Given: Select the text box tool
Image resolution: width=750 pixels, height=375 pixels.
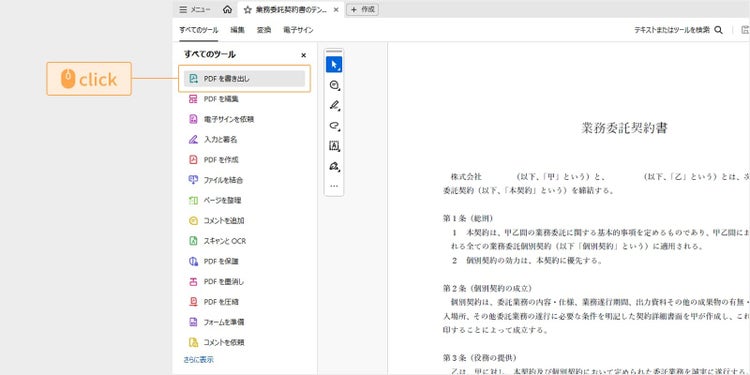Looking at the screenshot, I should [x=334, y=146].
